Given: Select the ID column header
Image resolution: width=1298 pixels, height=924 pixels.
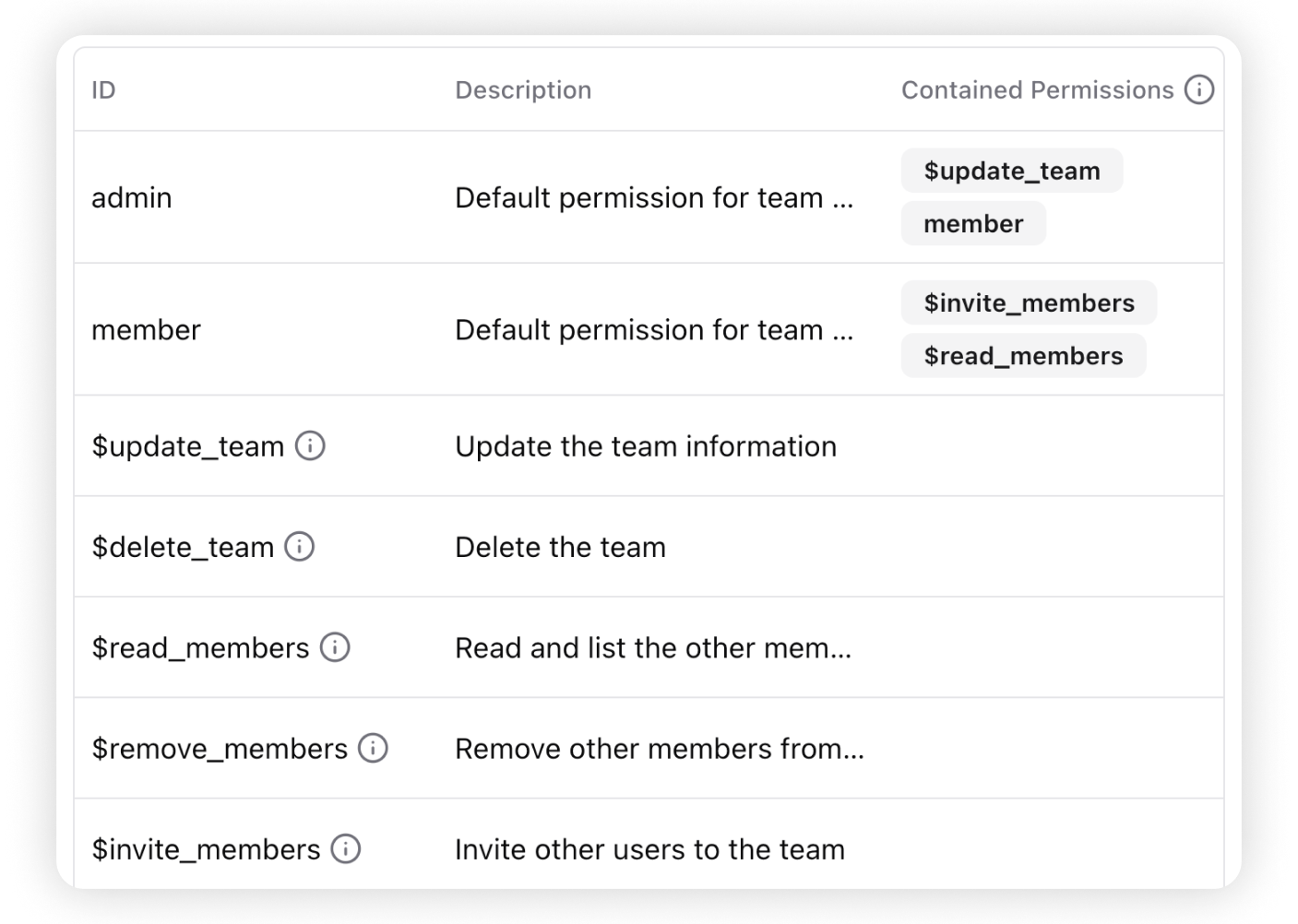Looking at the screenshot, I should (103, 90).
